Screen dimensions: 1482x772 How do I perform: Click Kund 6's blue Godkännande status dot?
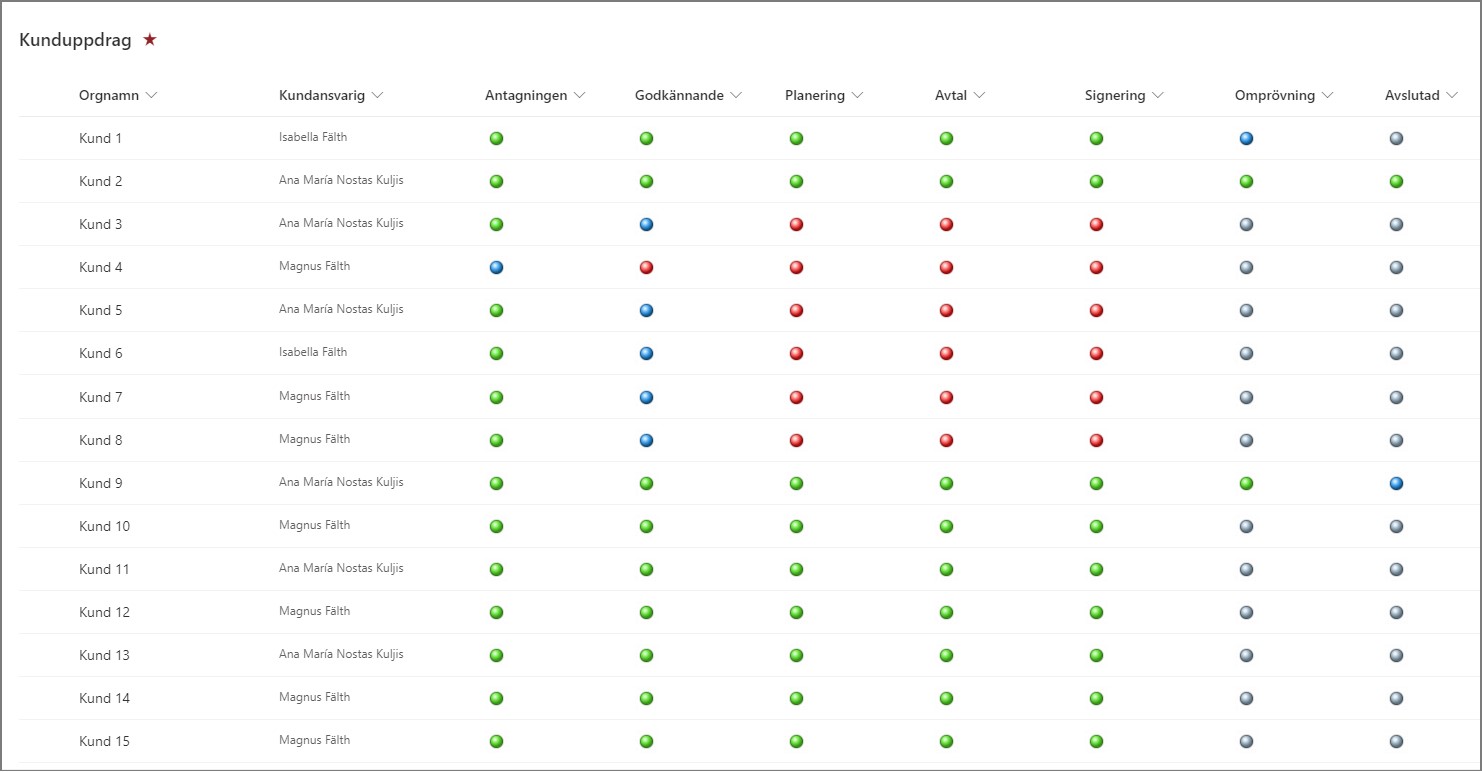(x=646, y=353)
